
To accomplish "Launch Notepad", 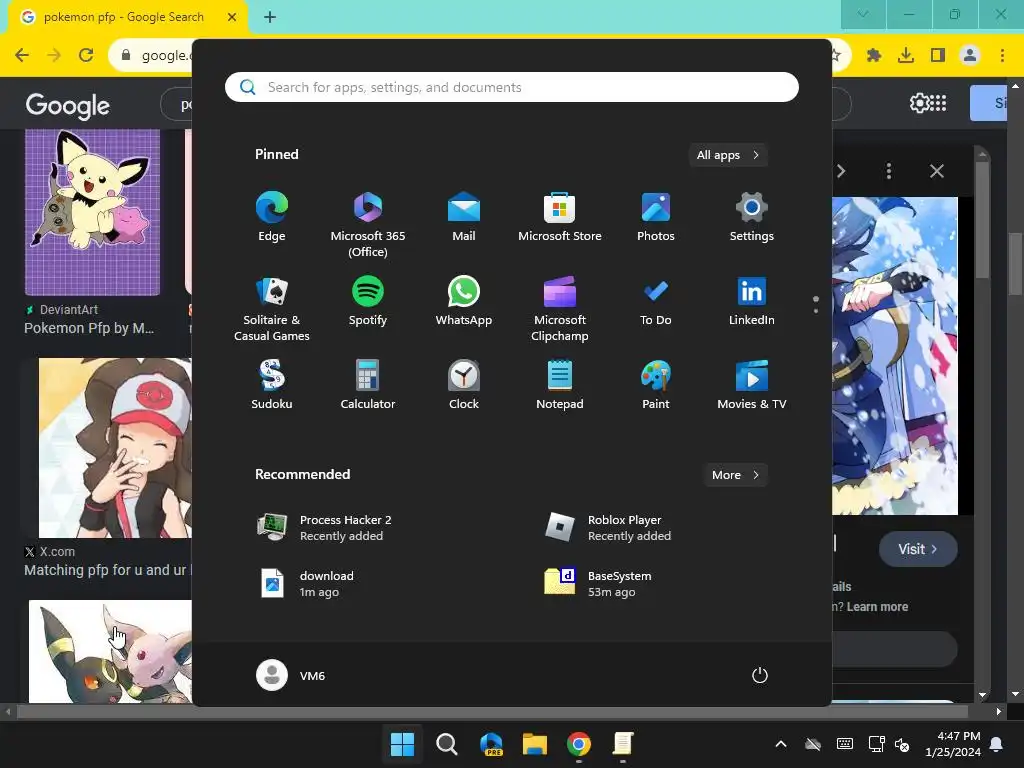I will click(560, 385).
